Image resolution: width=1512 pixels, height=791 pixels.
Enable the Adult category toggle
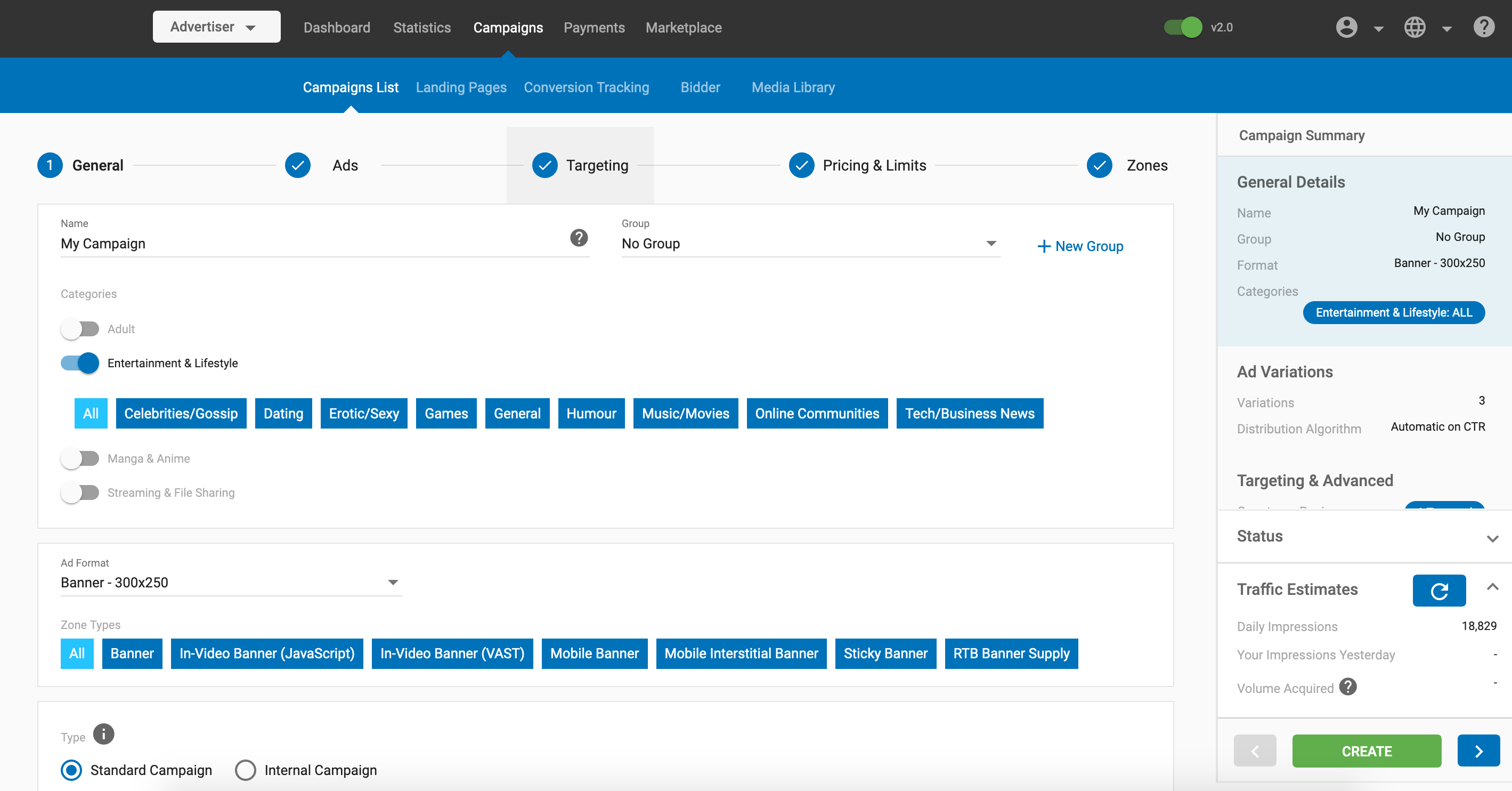80,329
